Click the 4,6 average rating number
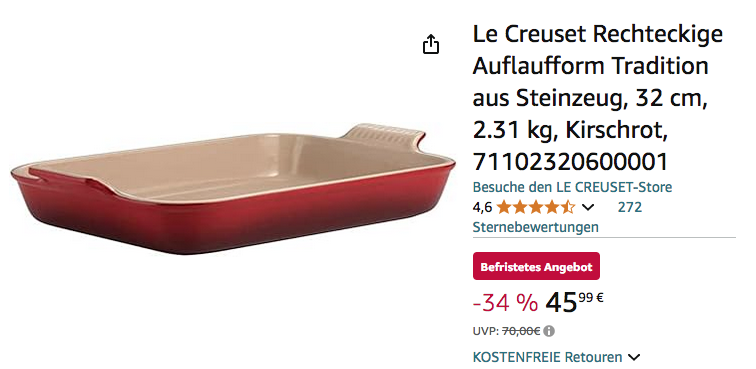756x369 pixels. (x=482, y=208)
